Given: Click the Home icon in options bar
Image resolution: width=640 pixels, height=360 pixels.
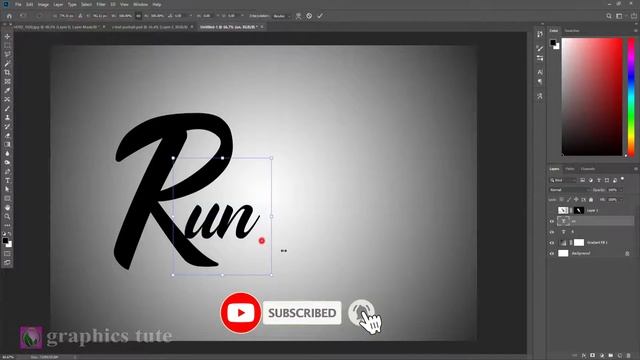Looking at the screenshot, I should click(x=9, y=16).
